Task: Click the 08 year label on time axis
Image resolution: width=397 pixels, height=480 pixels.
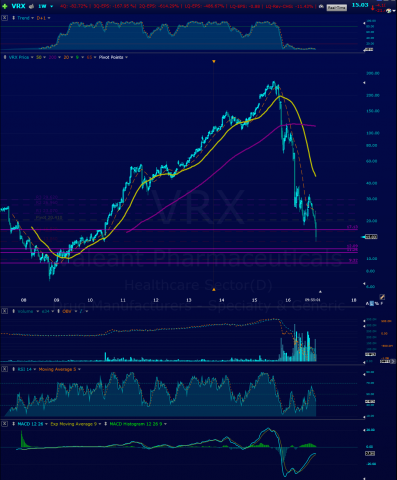Action: [23, 300]
